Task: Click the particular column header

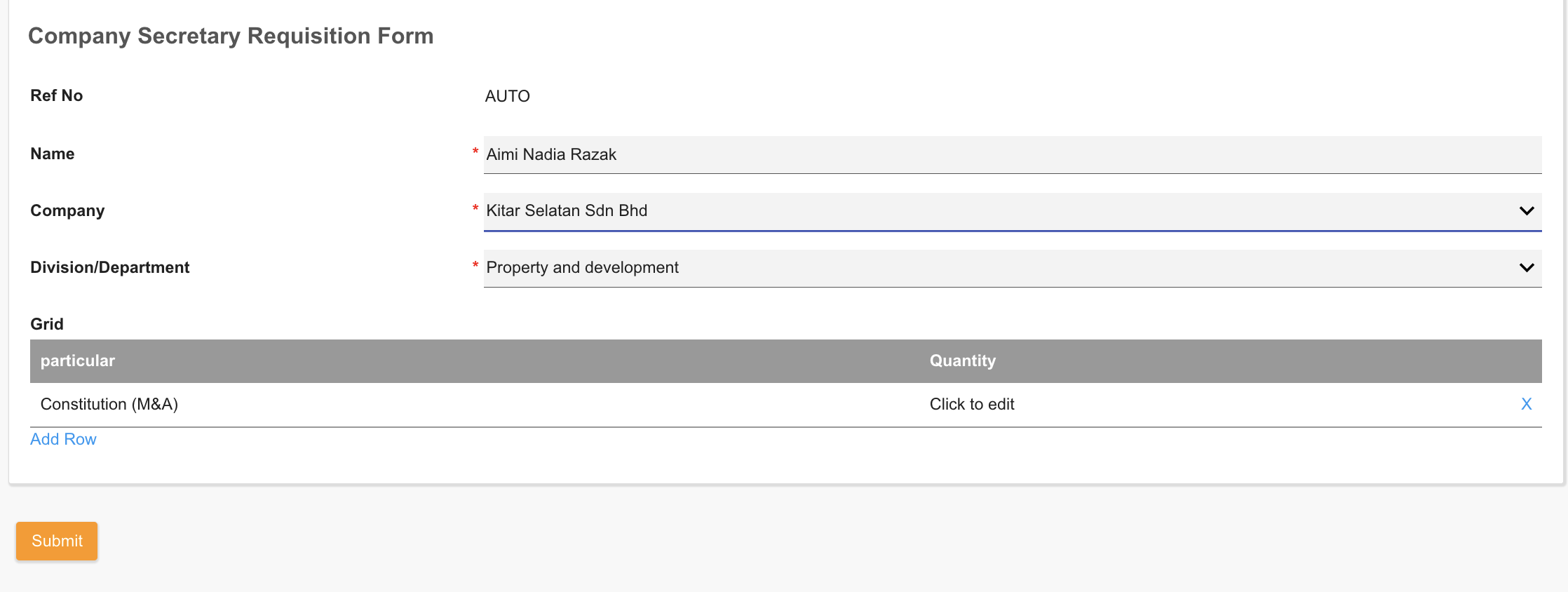Action: pos(78,361)
